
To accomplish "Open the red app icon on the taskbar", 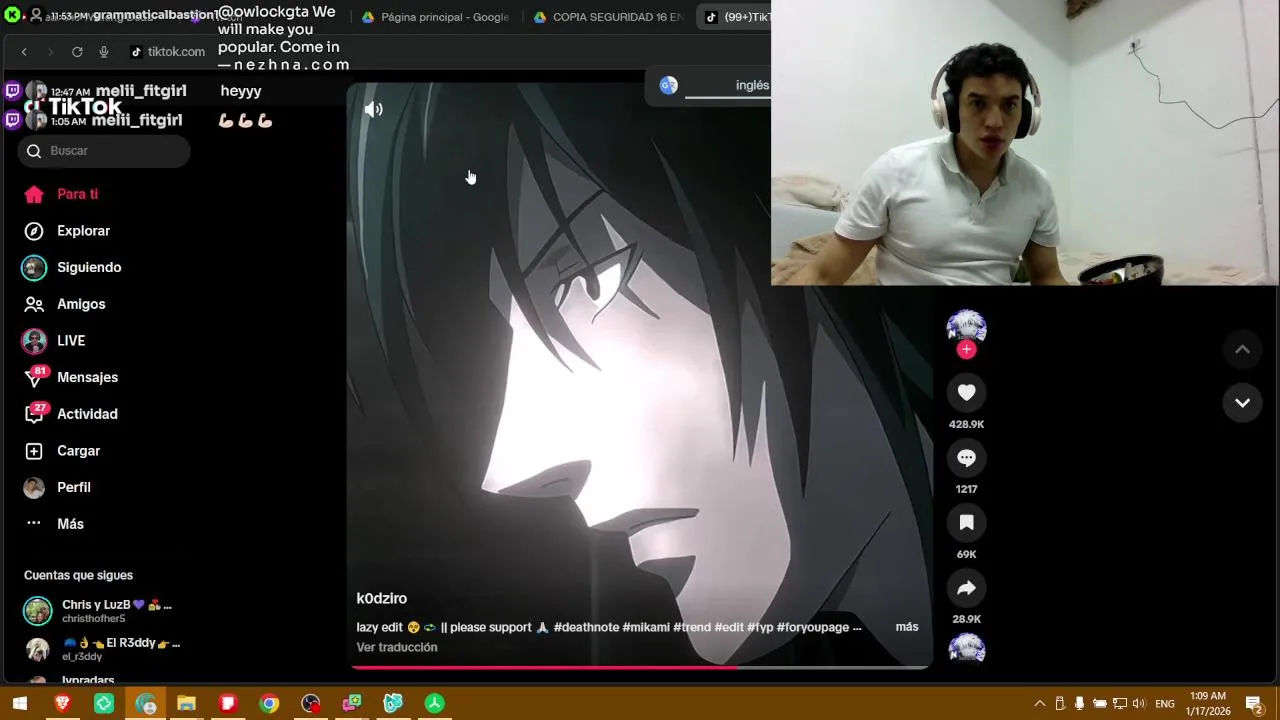I will 228,704.
